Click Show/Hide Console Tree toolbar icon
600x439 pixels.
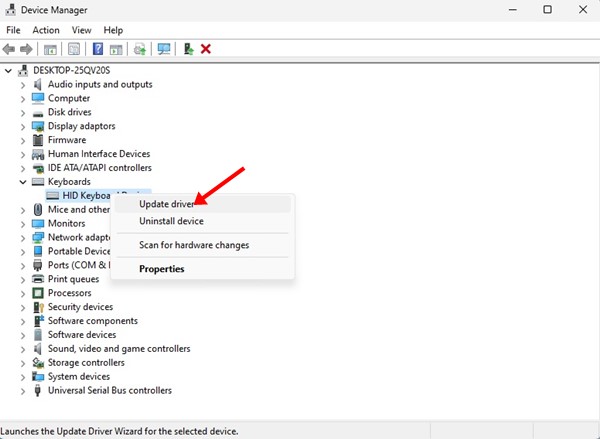(x=50, y=49)
